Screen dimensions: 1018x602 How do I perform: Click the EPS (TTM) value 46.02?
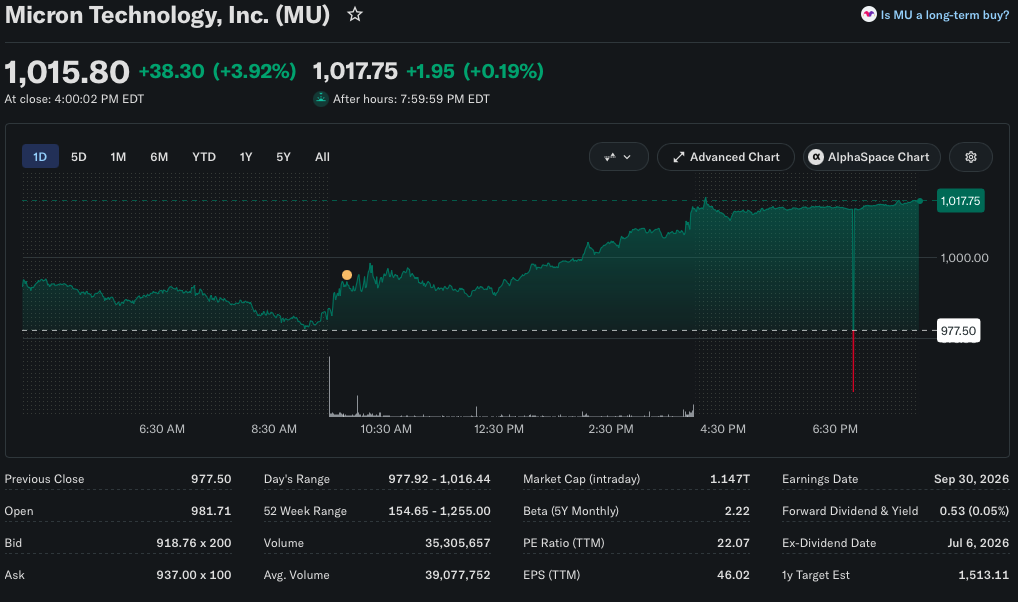(x=733, y=575)
